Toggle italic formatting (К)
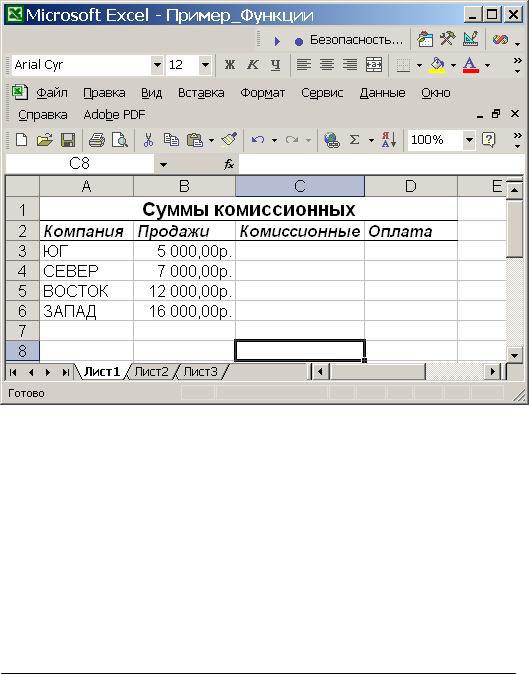Image resolution: width=529 pixels, height=674 pixels. (x=253, y=65)
